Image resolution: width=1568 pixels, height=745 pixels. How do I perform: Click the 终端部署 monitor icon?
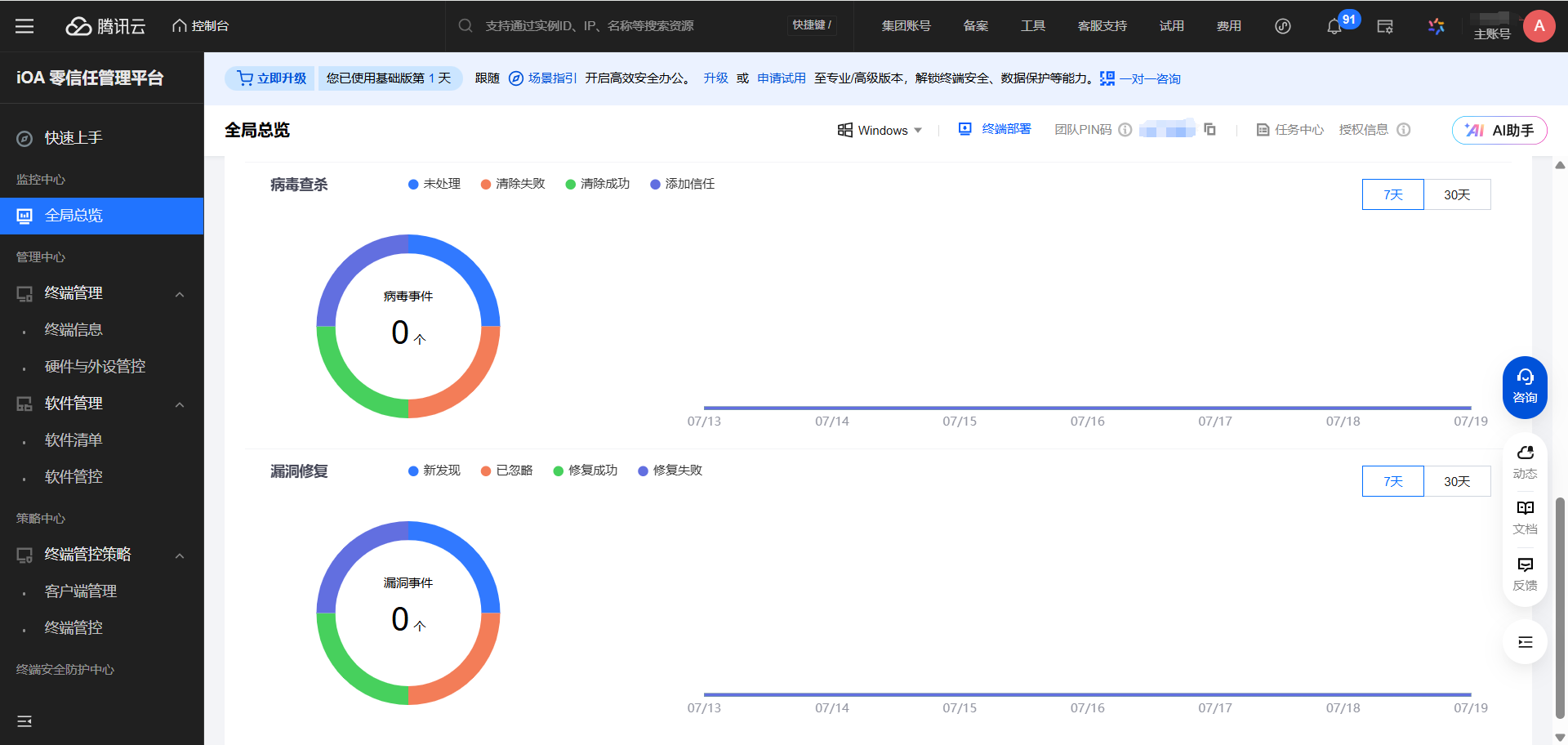[x=964, y=129]
